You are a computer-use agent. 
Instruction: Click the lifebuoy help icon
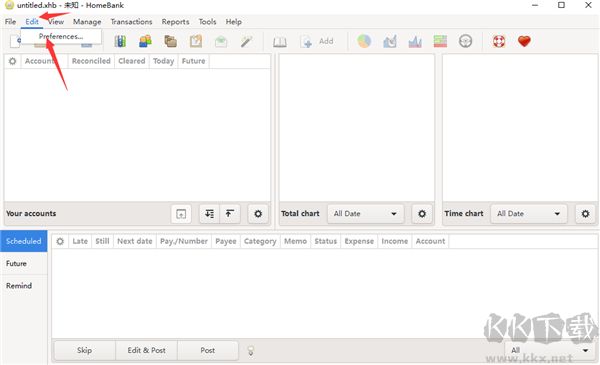(x=499, y=41)
